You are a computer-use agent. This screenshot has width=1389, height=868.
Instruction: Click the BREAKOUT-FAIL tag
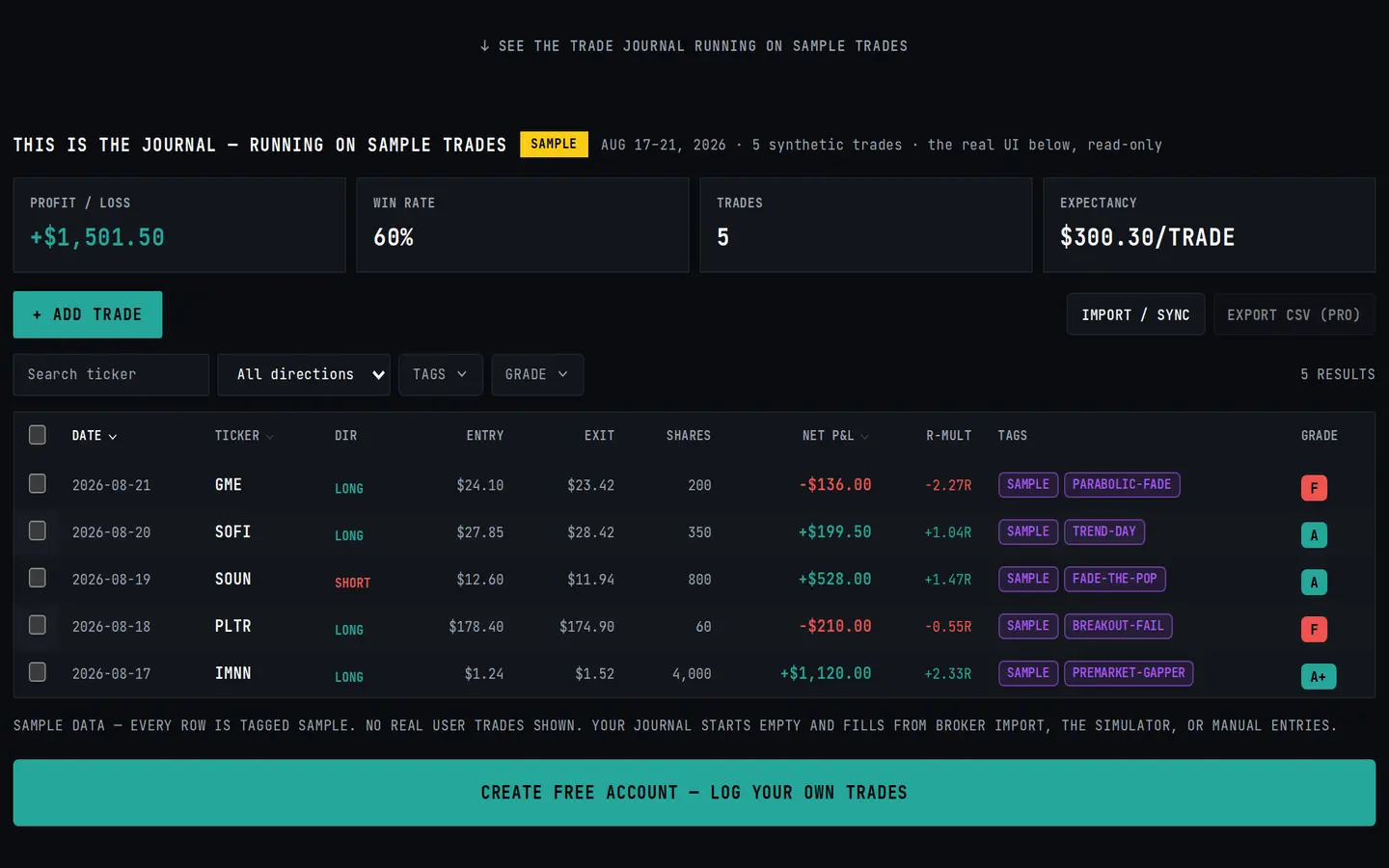pyautogui.click(x=1118, y=626)
